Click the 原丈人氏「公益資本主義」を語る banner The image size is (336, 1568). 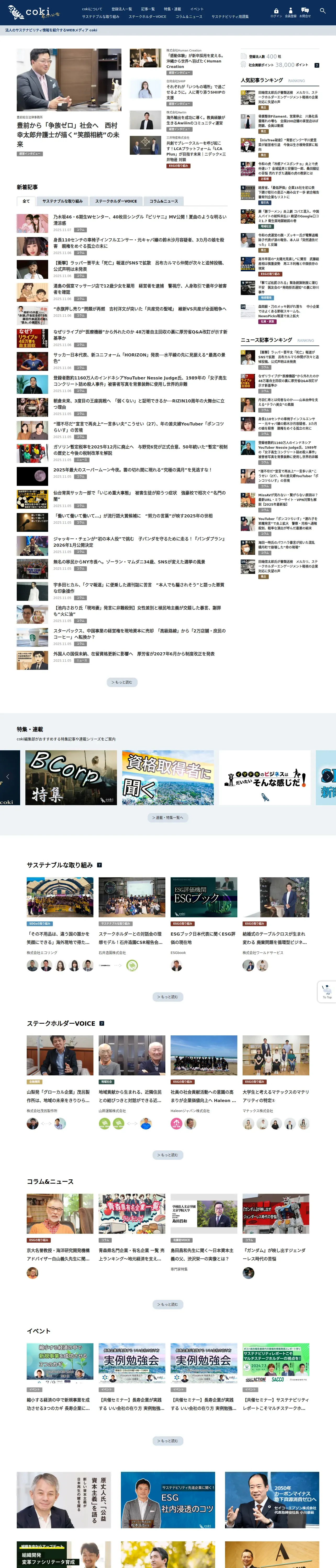coord(64,1500)
